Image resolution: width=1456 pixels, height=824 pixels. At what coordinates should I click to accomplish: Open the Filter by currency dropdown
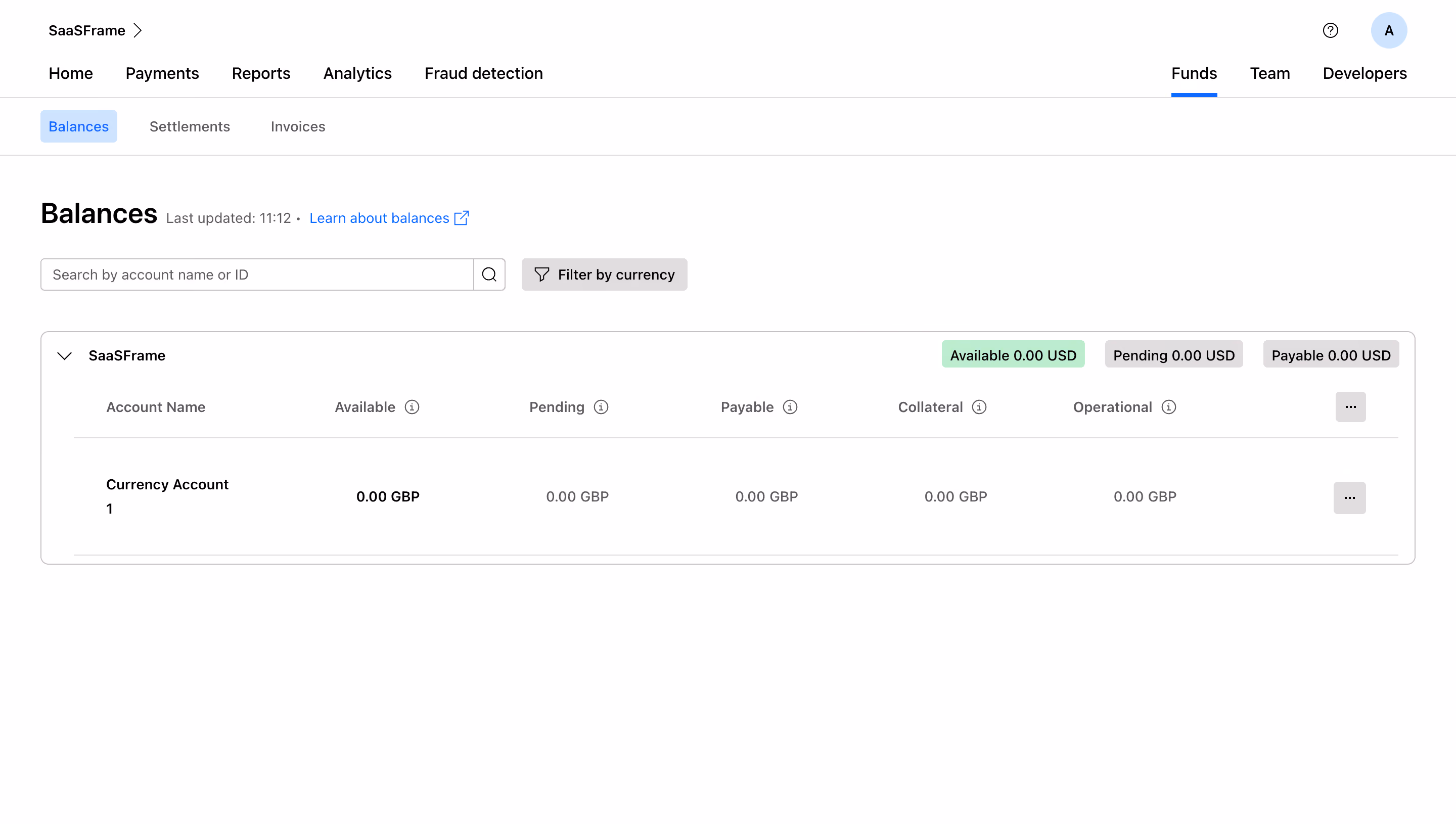pos(604,274)
